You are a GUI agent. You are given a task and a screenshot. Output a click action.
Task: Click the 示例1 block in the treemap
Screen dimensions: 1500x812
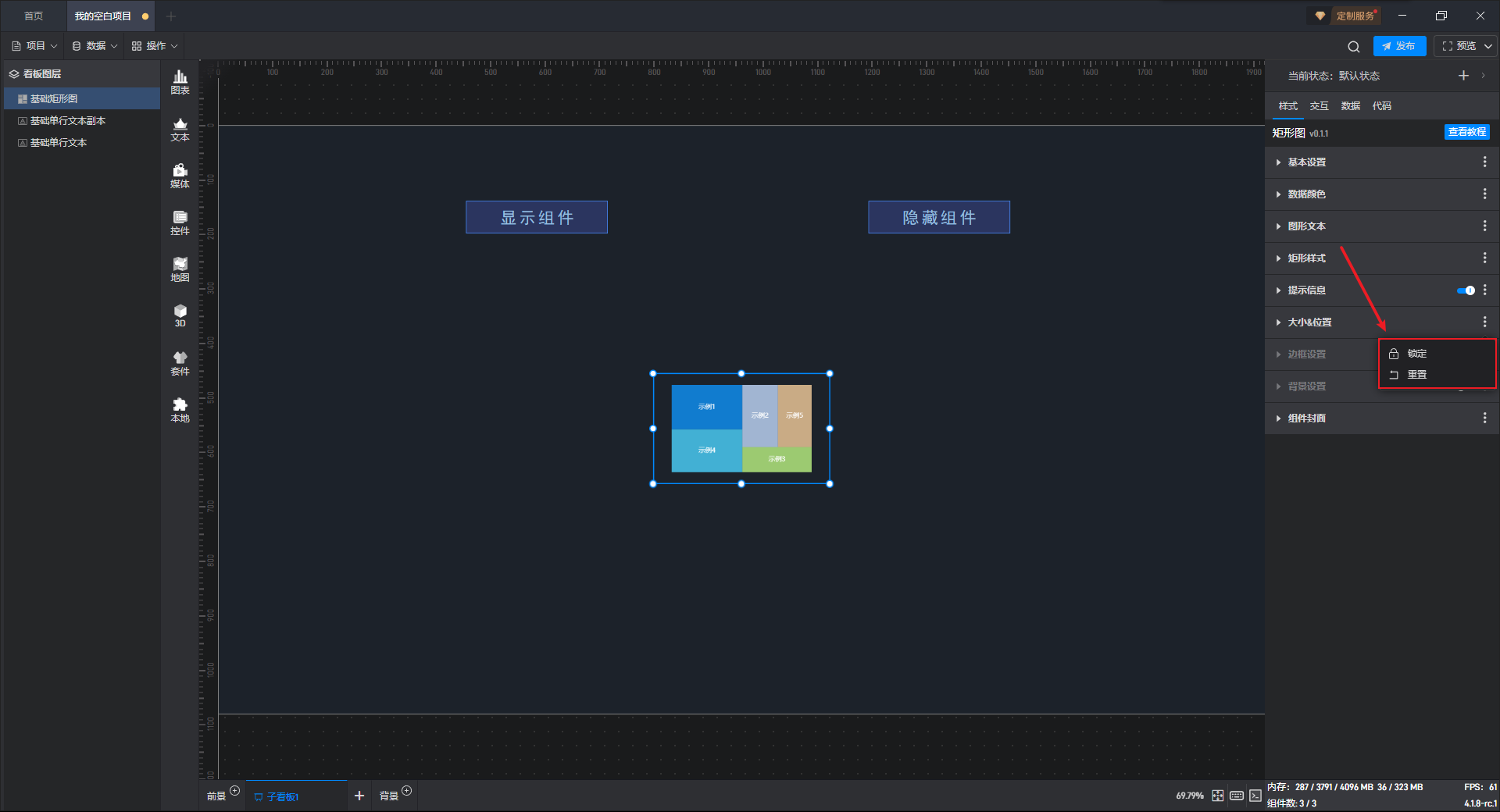pos(706,407)
